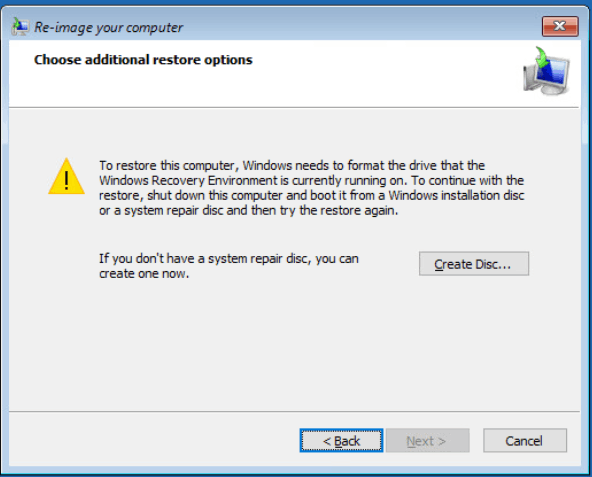Cancel the re-image wizard
This screenshot has height=477, width=592.
(525, 440)
